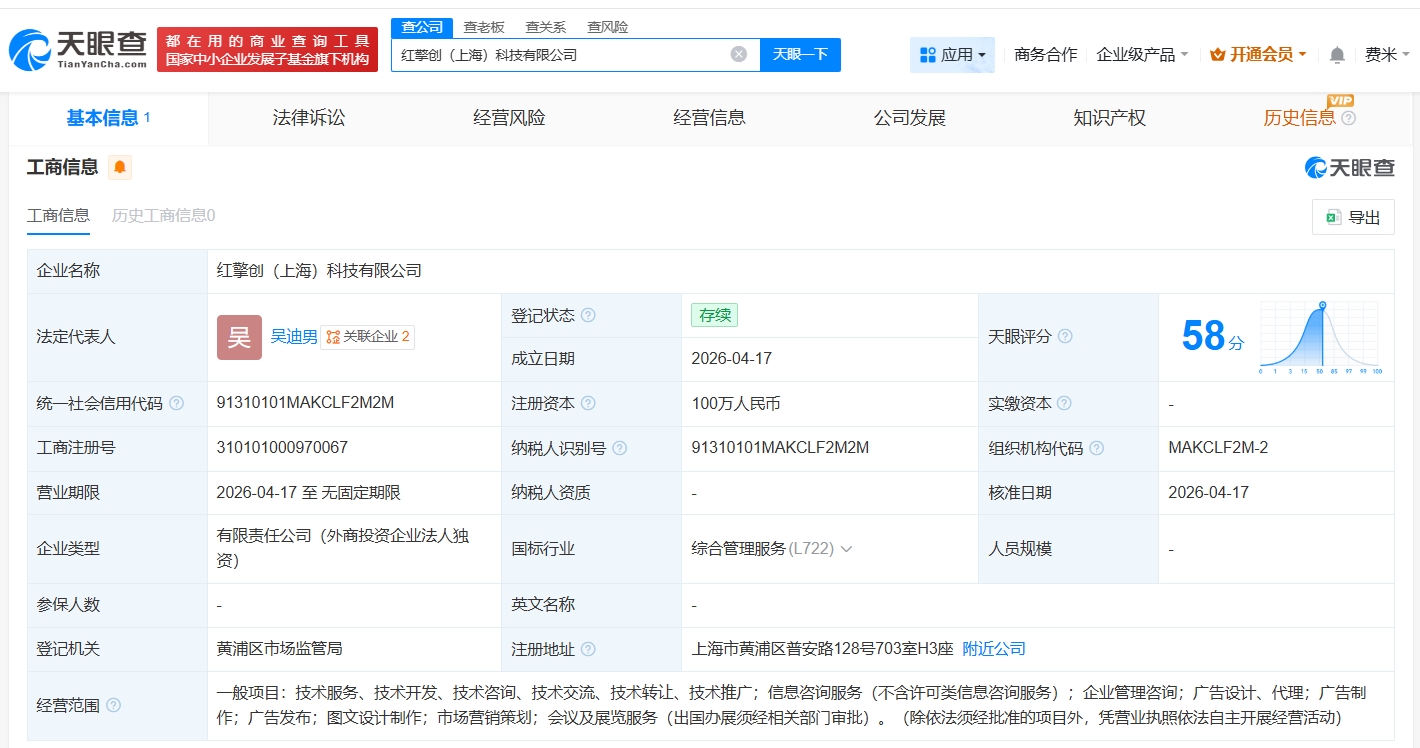Click the clear (X) icon in search box
Image resolution: width=1420 pixels, height=748 pixels.
pos(738,55)
